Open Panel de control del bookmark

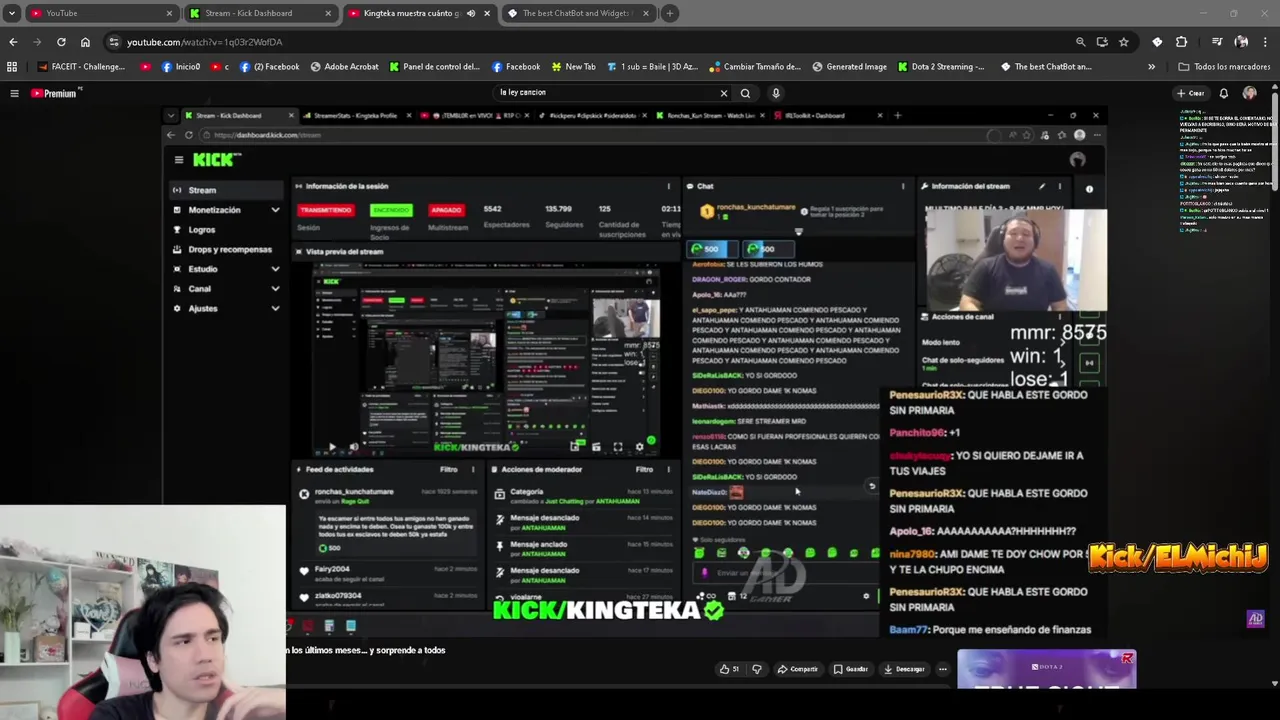tap(435, 67)
